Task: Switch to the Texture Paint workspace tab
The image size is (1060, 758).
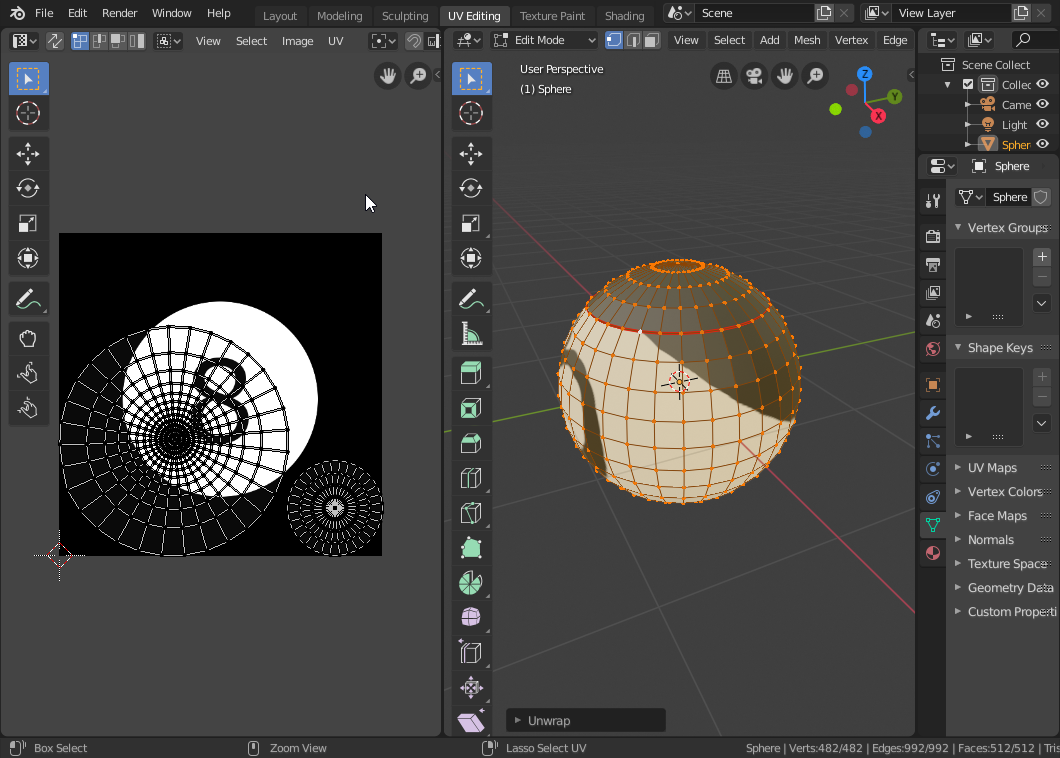Action: coord(552,15)
